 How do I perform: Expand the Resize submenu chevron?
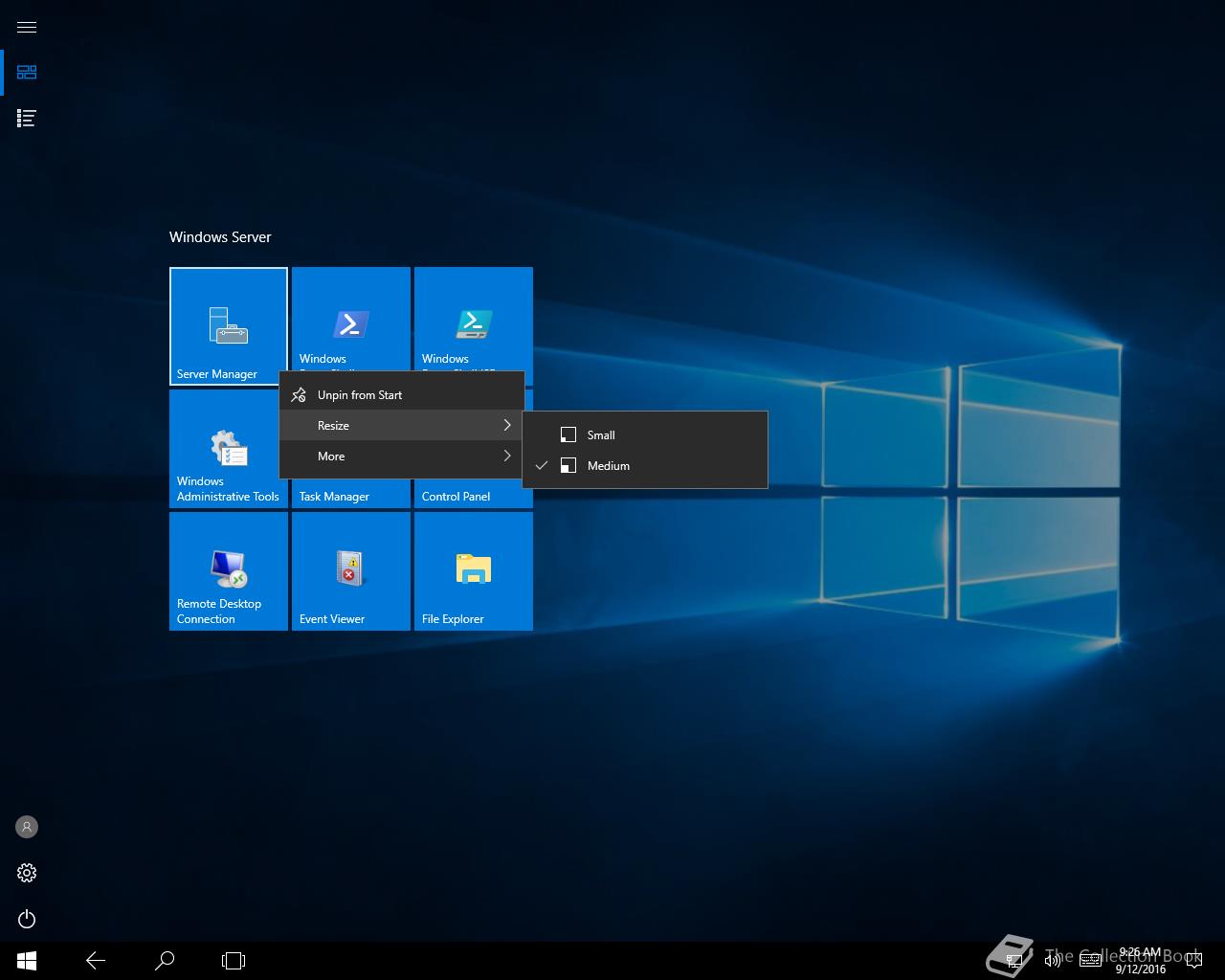pos(507,425)
